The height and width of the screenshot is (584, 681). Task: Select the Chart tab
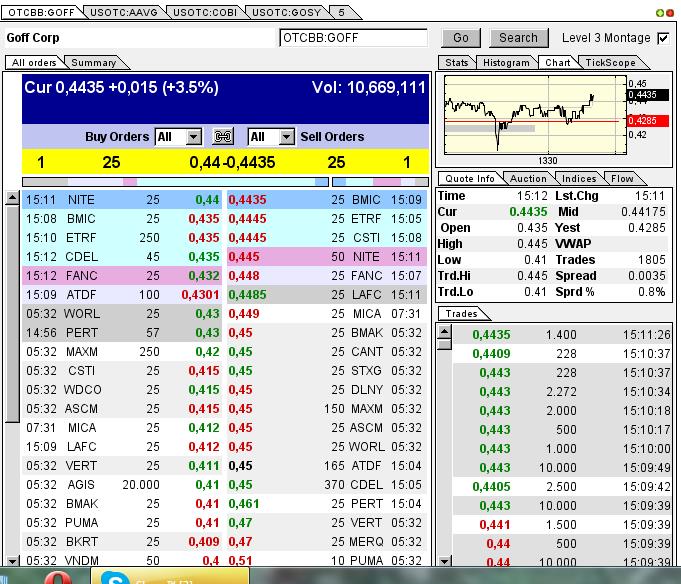point(558,63)
